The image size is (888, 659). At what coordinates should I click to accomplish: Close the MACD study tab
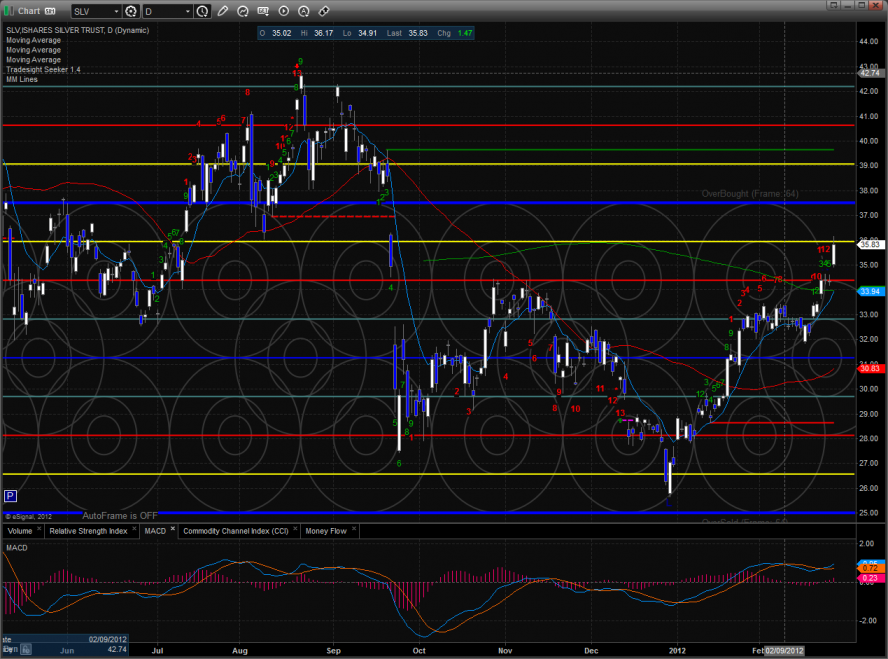click(172, 528)
